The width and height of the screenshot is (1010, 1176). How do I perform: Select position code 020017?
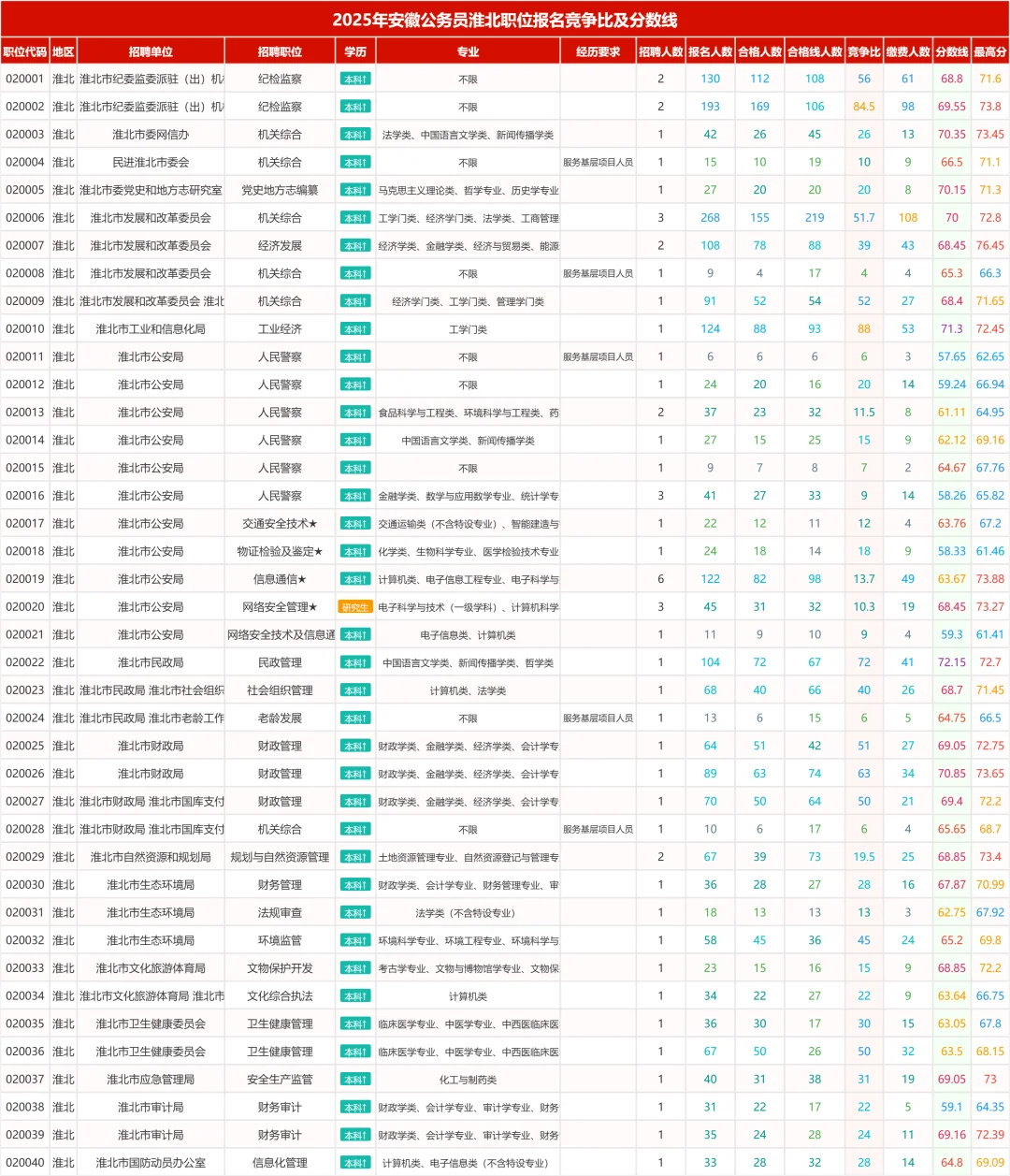point(25,524)
